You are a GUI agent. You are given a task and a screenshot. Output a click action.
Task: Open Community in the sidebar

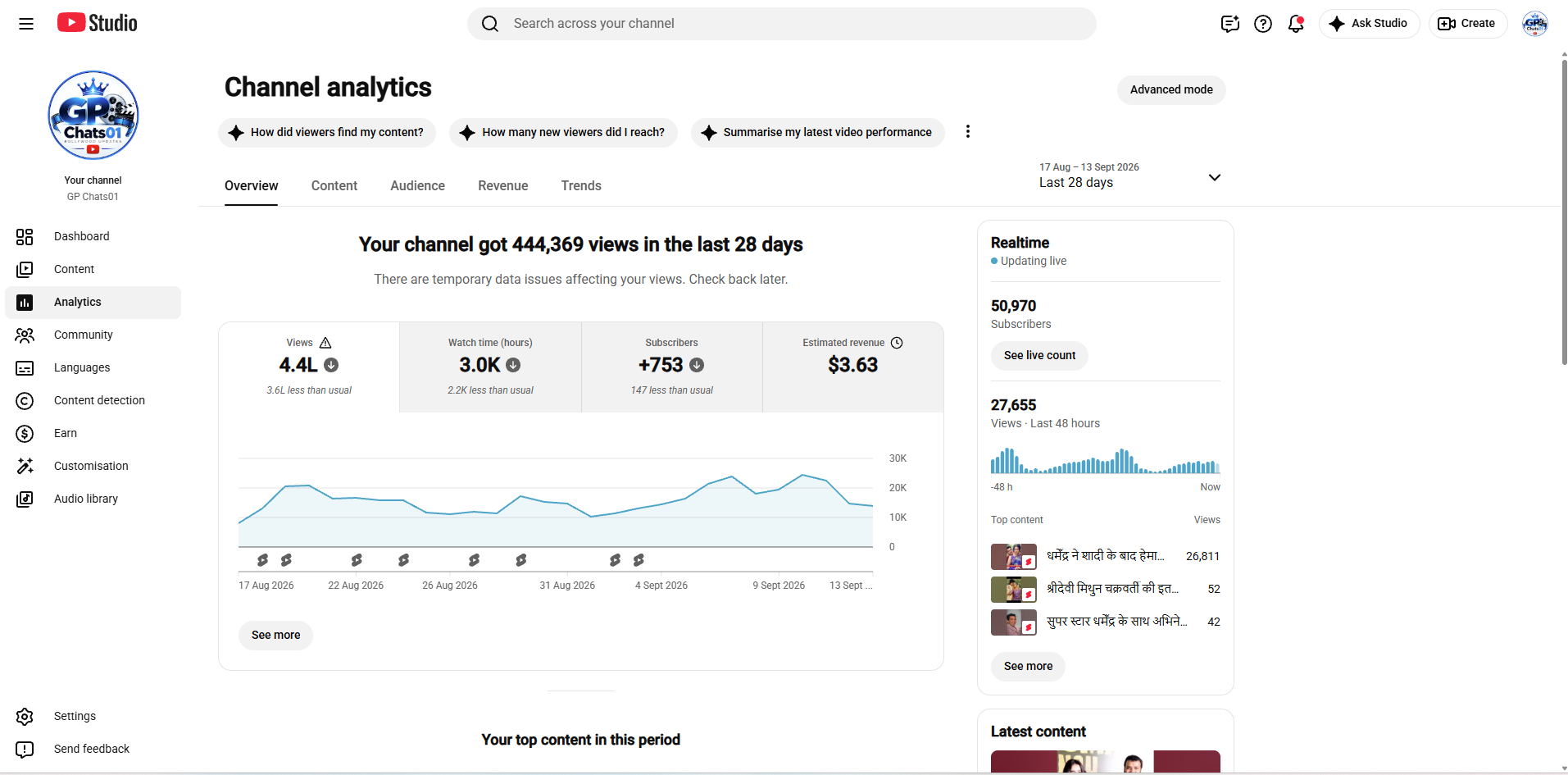click(93, 335)
